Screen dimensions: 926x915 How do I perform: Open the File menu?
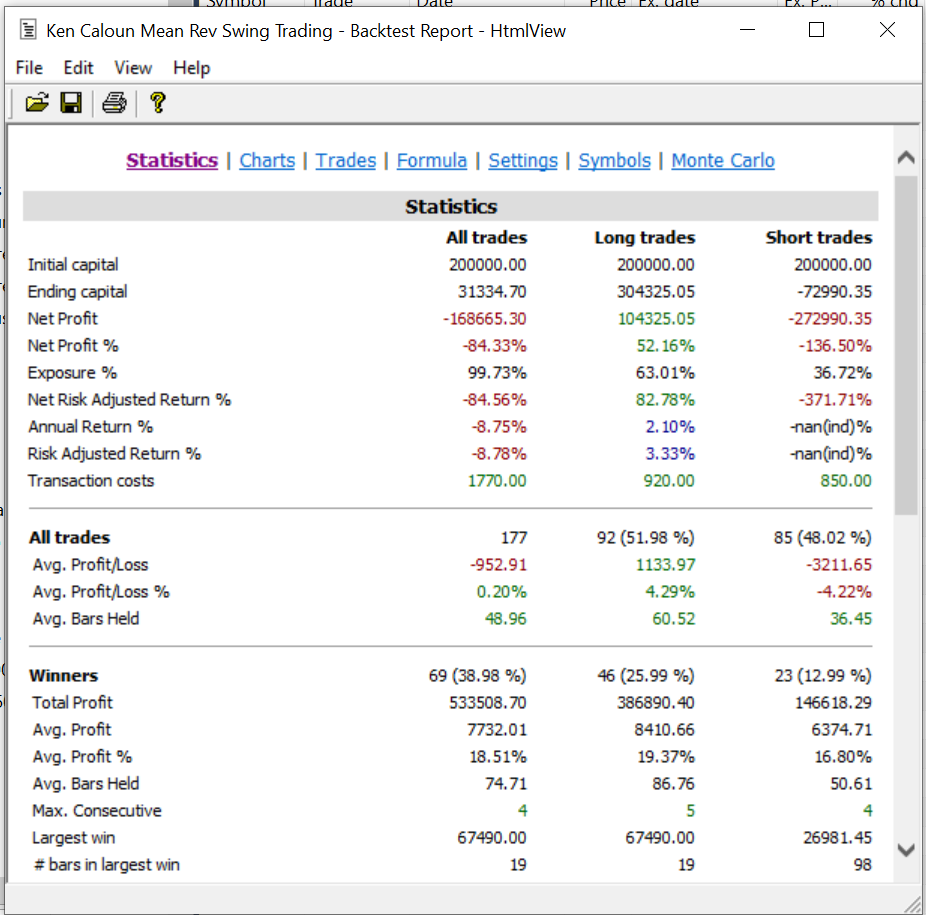[29, 68]
